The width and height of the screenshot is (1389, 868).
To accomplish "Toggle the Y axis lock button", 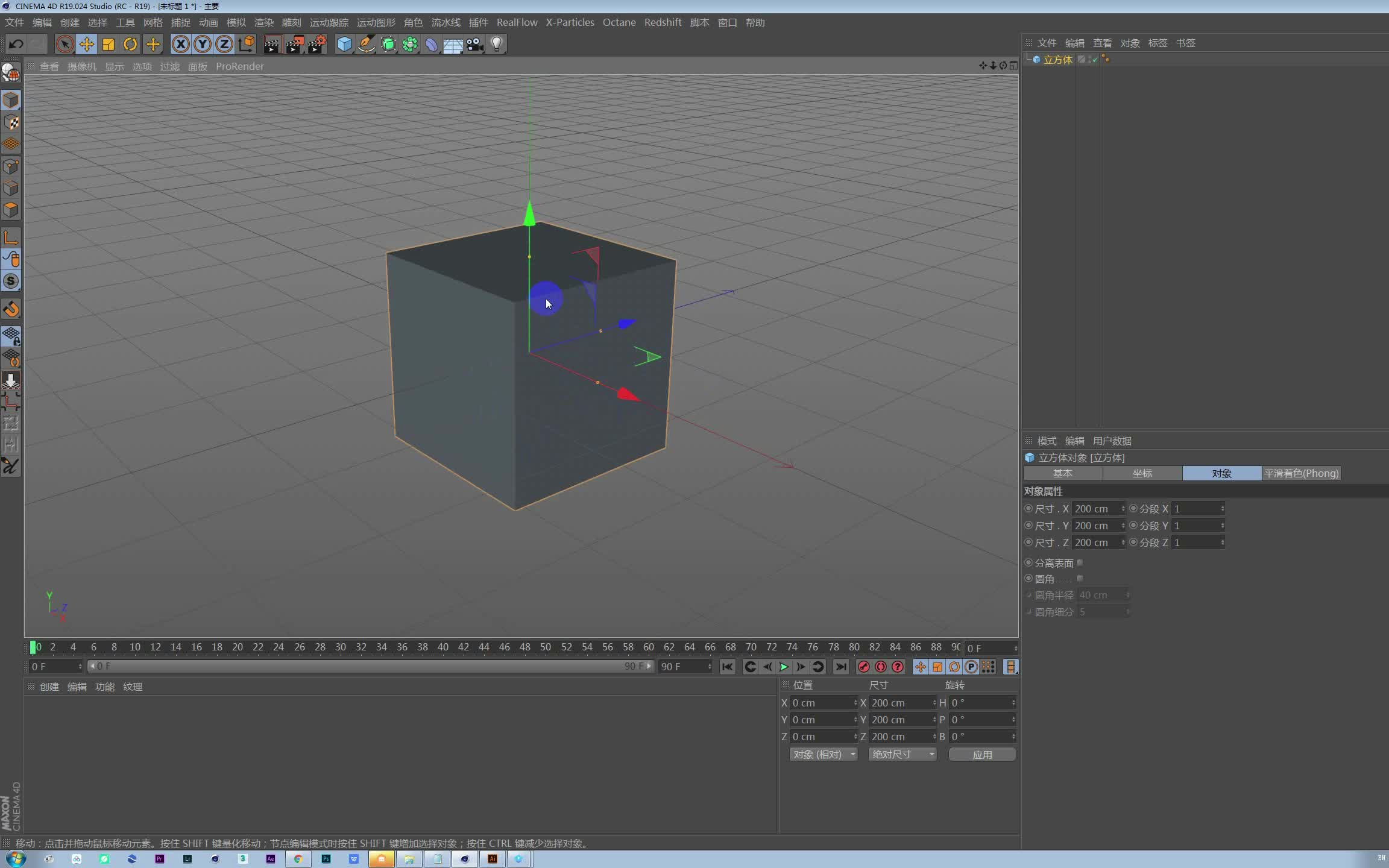I will pyautogui.click(x=202, y=44).
